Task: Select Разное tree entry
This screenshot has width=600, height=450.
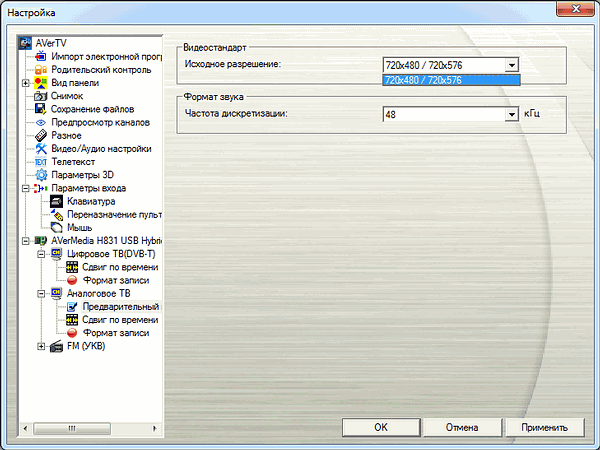Action: [x=66, y=135]
